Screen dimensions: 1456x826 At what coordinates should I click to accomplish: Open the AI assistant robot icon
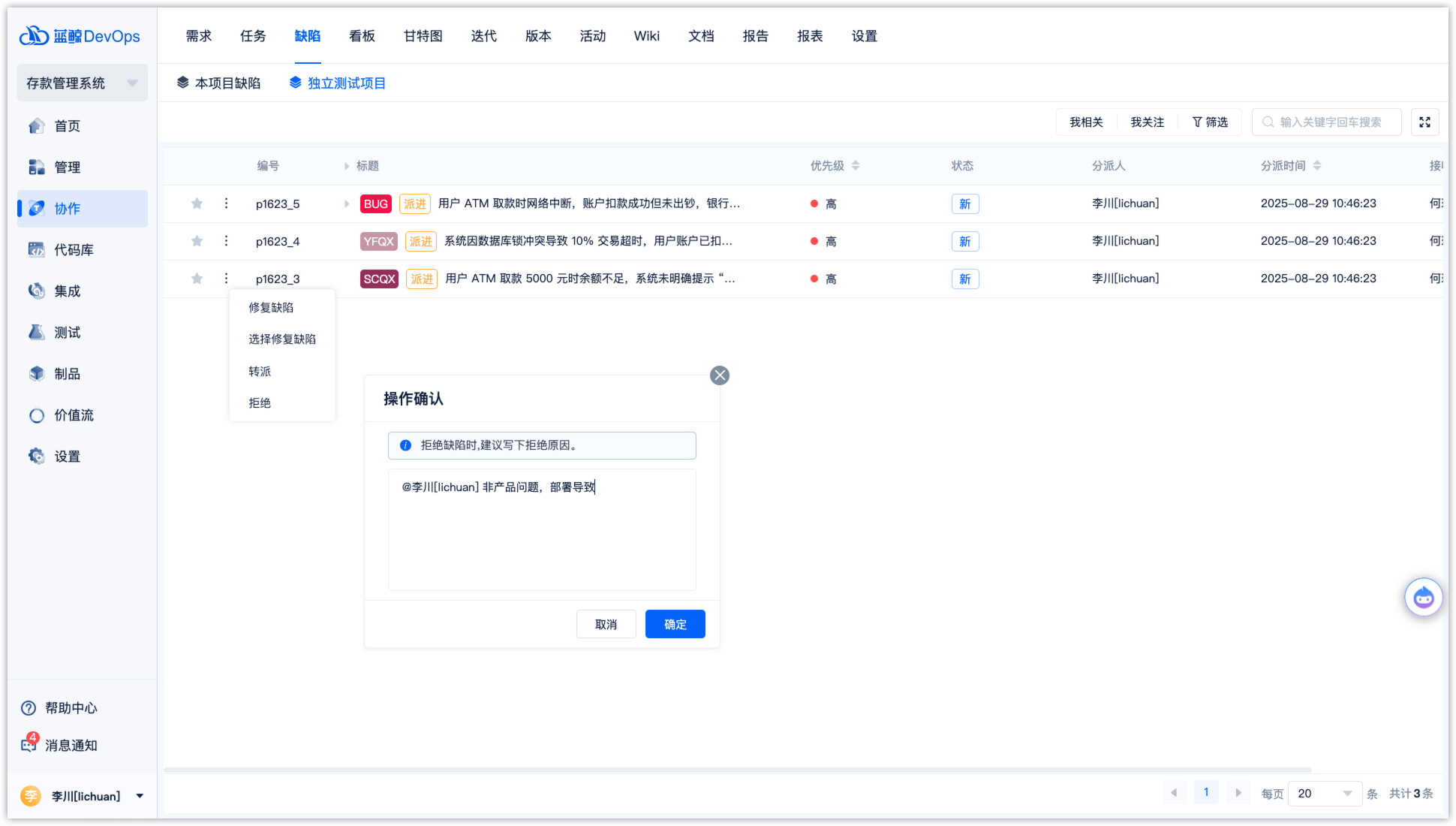pyautogui.click(x=1423, y=598)
